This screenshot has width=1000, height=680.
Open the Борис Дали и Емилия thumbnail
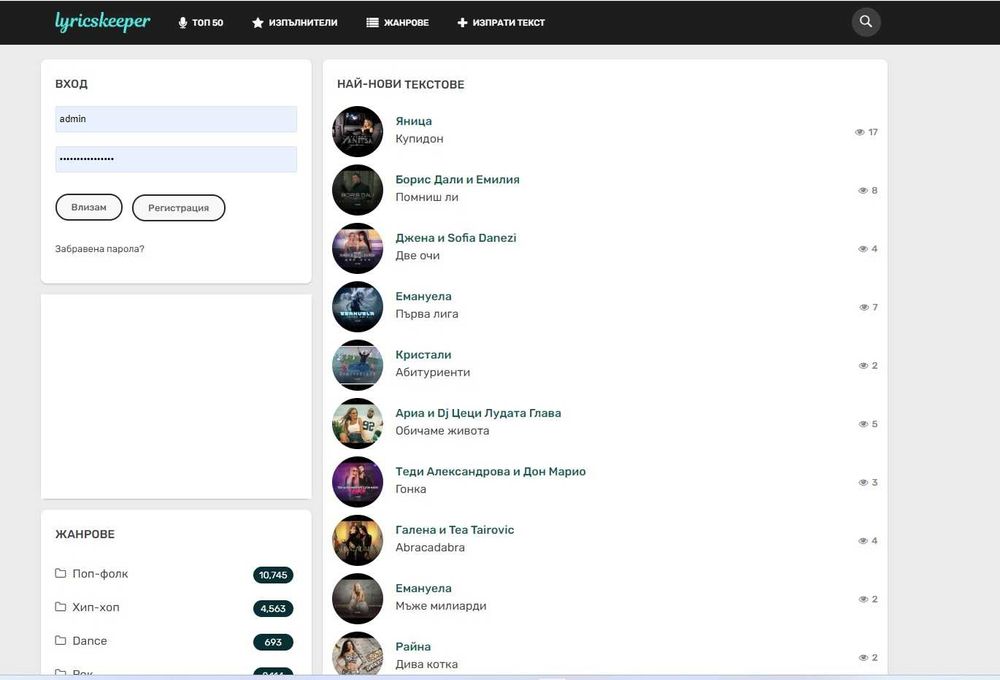click(358, 190)
